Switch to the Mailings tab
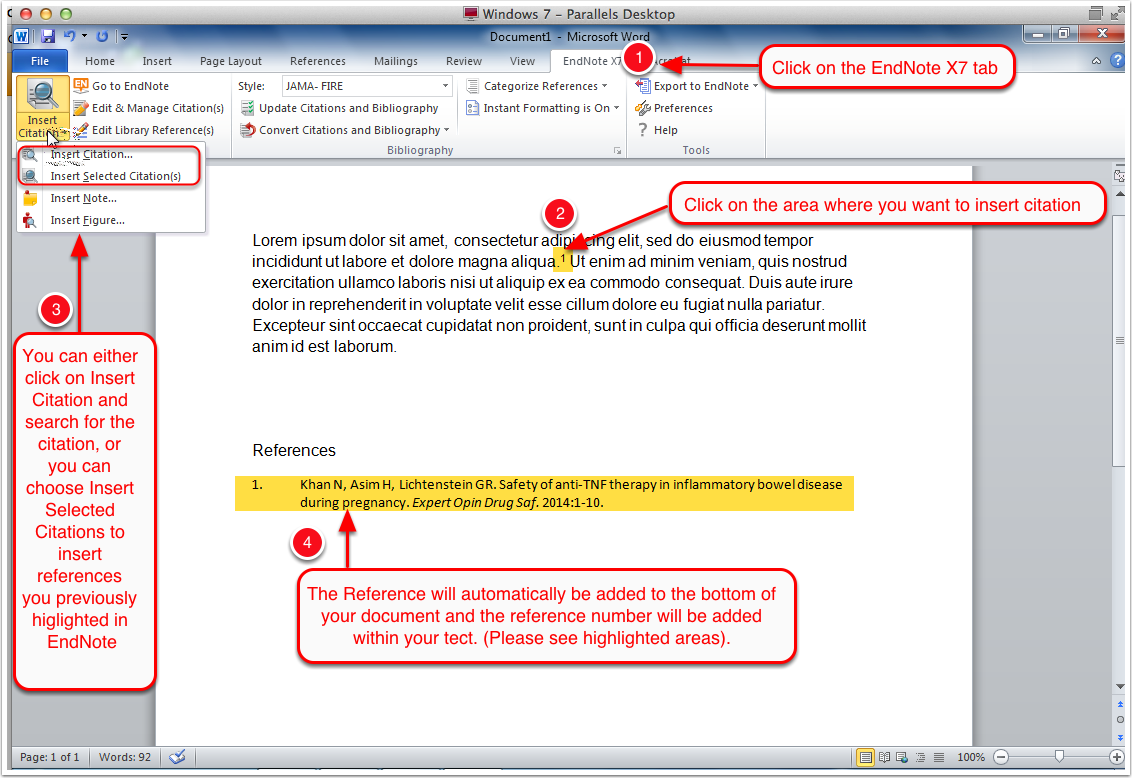The width and height of the screenshot is (1132, 778). (396, 61)
